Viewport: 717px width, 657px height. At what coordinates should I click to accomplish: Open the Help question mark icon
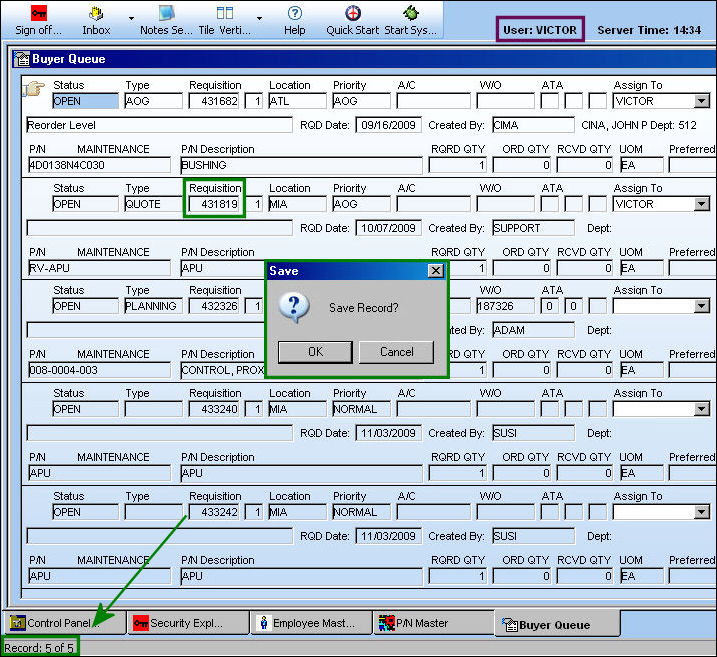pyautogui.click(x=295, y=13)
